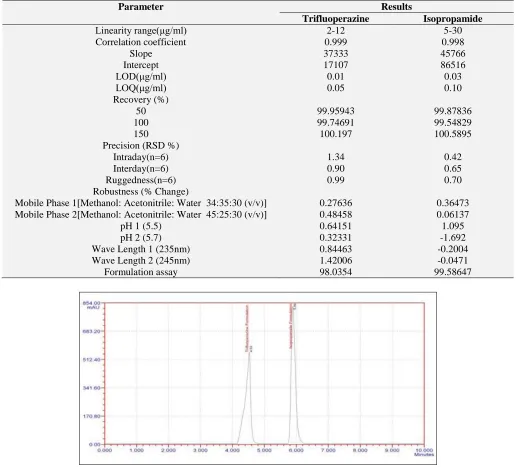Click the "Slope" row label
Viewport: 516px width, 467px height.
(141, 54)
